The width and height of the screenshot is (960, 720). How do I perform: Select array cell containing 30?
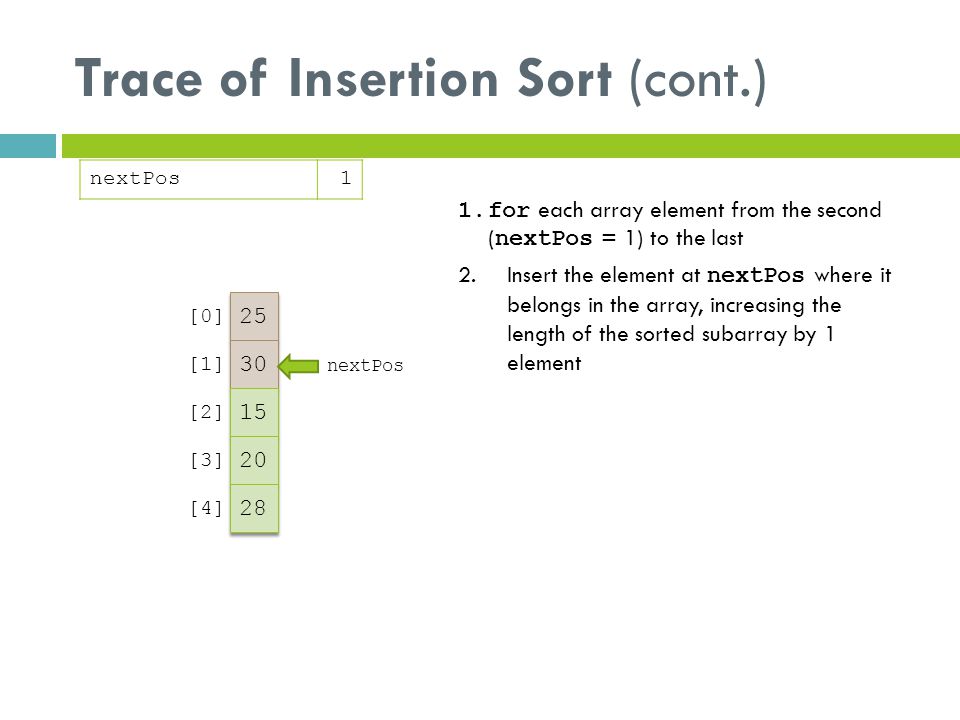coord(254,364)
